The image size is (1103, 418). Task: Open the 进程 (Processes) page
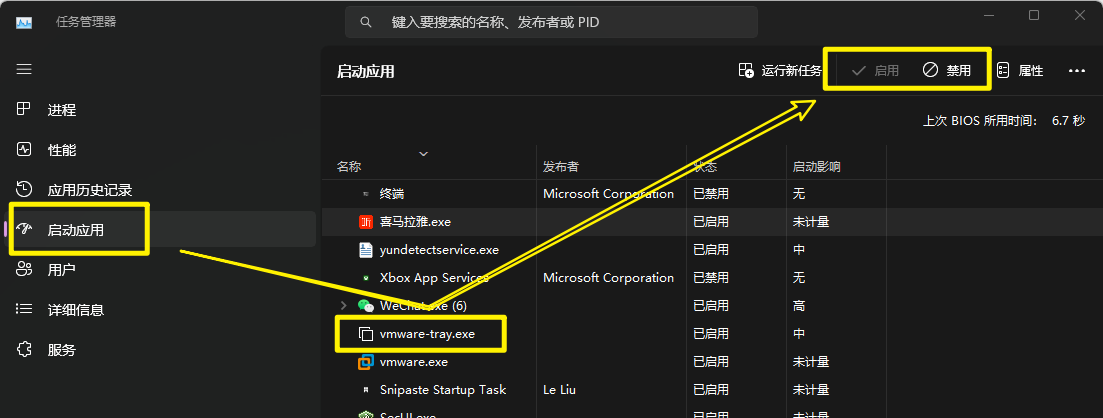pyautogui.click(x=61, y=110)
